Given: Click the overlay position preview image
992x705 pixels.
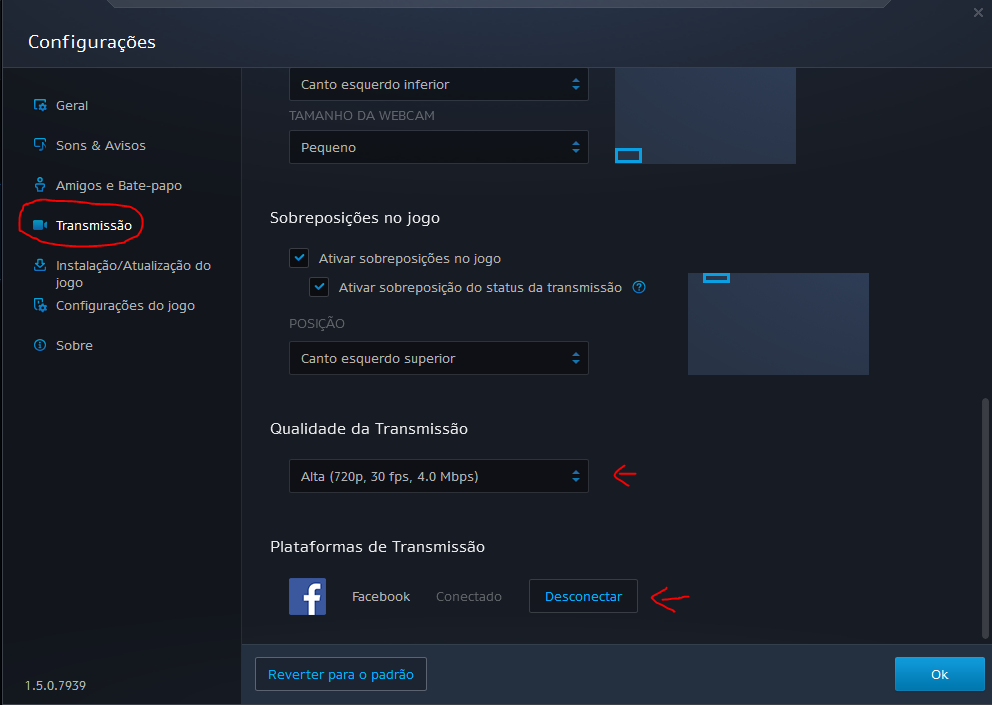Looking at the screenshot, I should pos(778,323).
